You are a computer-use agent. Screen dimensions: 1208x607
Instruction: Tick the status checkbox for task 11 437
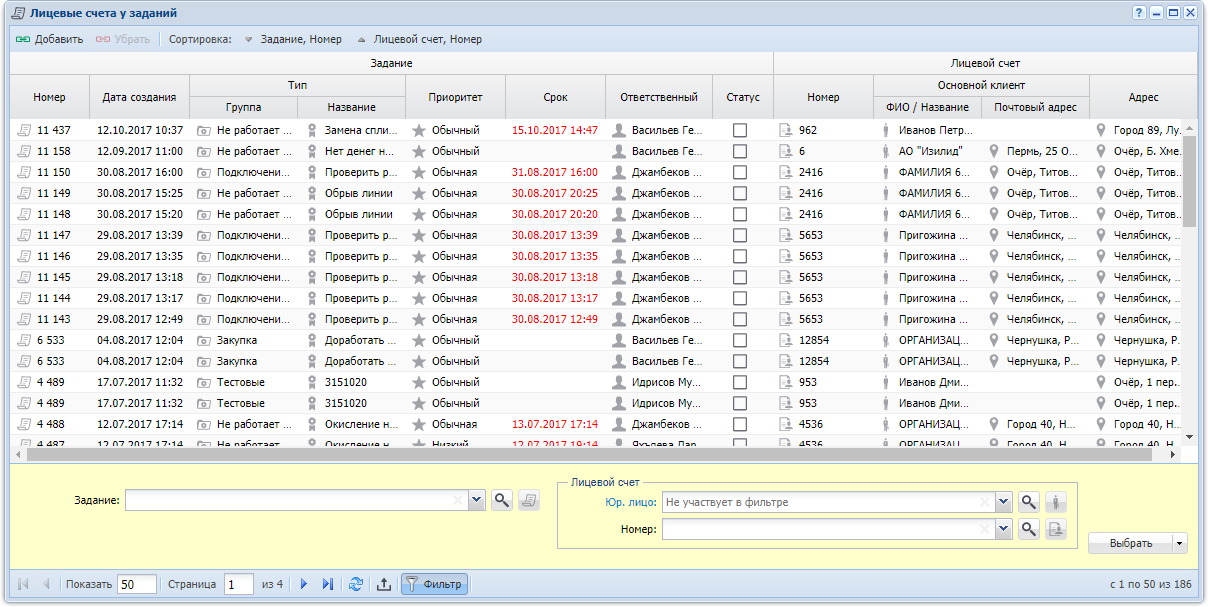tap(740, 130)
